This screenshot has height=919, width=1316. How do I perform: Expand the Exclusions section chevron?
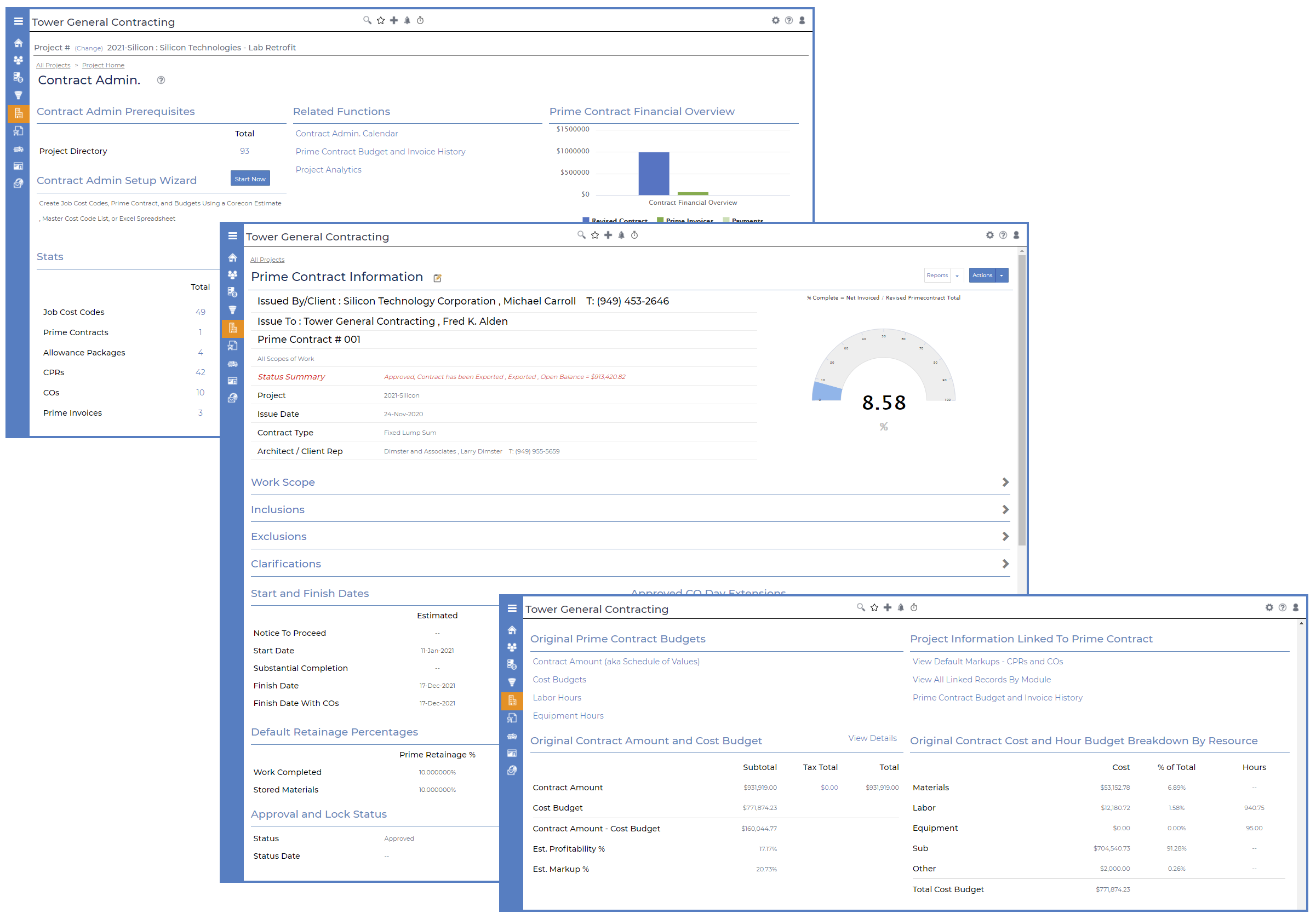pyautogui.click(x=1005, y=537)
